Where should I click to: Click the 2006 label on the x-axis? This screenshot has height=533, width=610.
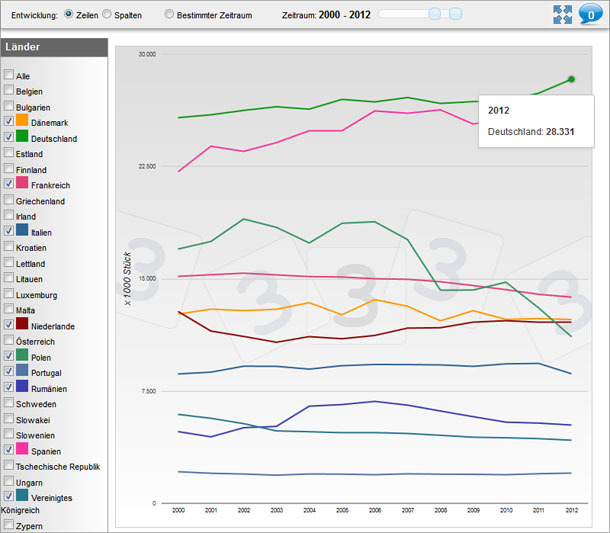[x=375, y=510]
